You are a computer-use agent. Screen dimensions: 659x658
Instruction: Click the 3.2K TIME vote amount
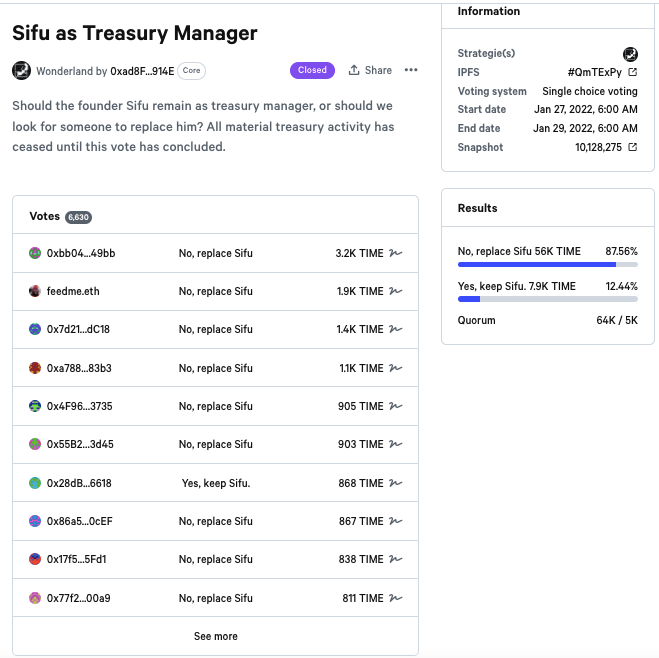pyautogui.click(x=359, y=253)
